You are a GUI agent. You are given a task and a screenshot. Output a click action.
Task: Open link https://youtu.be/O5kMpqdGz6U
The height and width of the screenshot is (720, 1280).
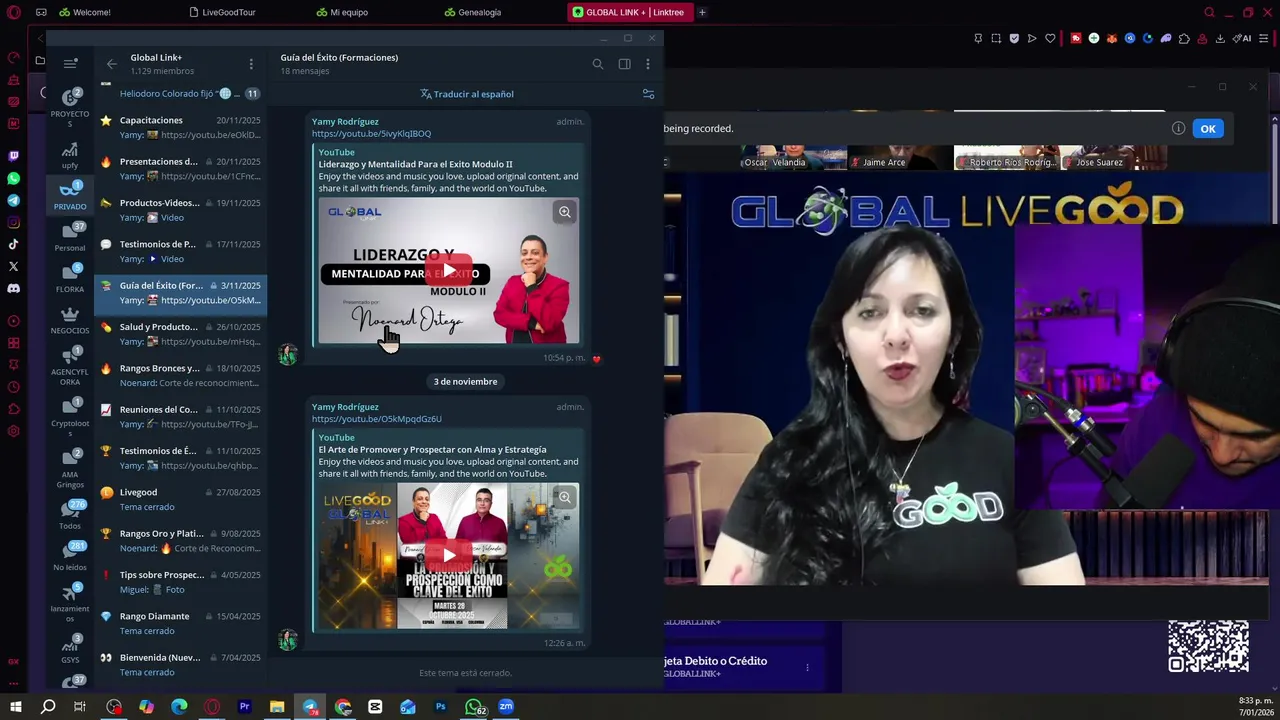376,419
